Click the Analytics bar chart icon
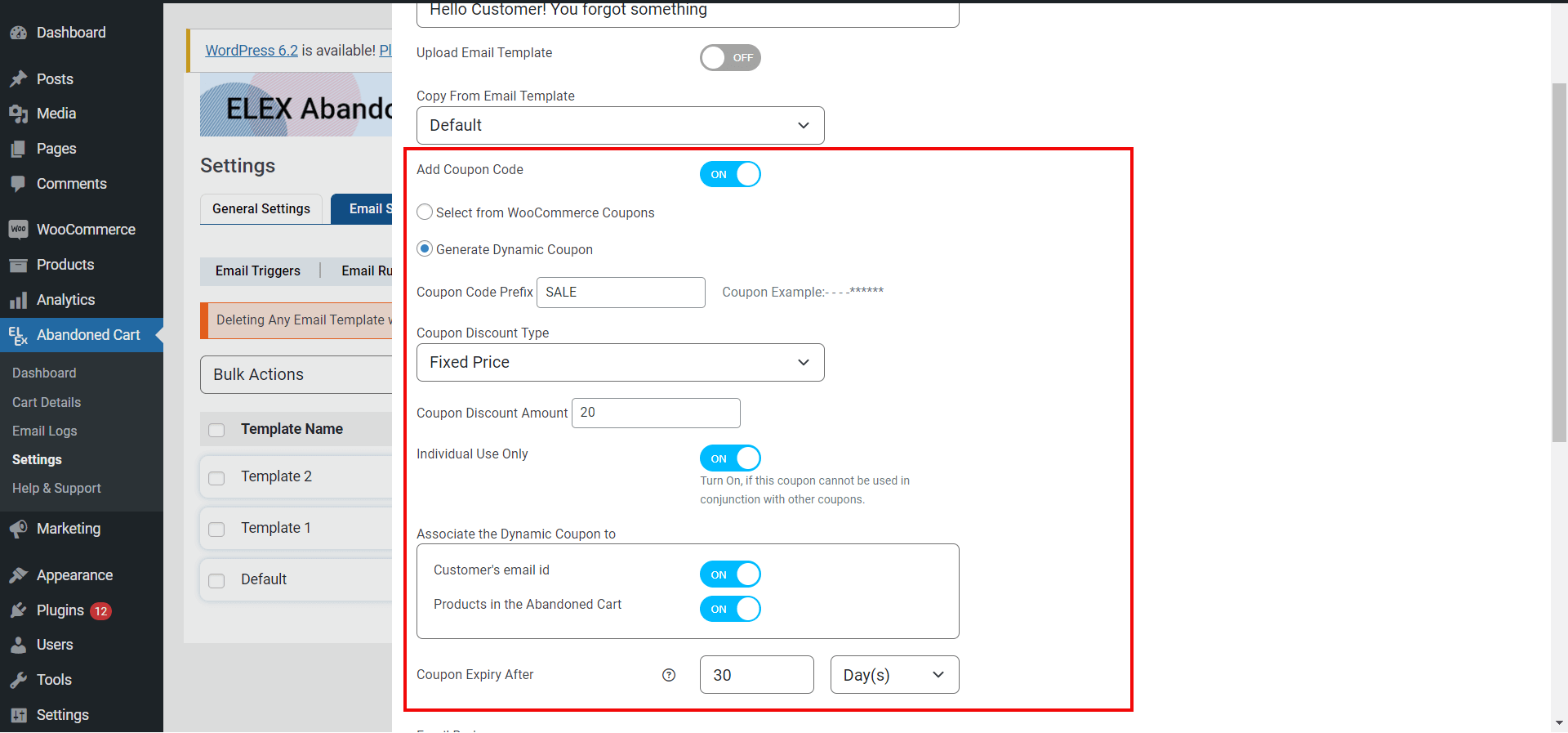 (x=18, y=301)
